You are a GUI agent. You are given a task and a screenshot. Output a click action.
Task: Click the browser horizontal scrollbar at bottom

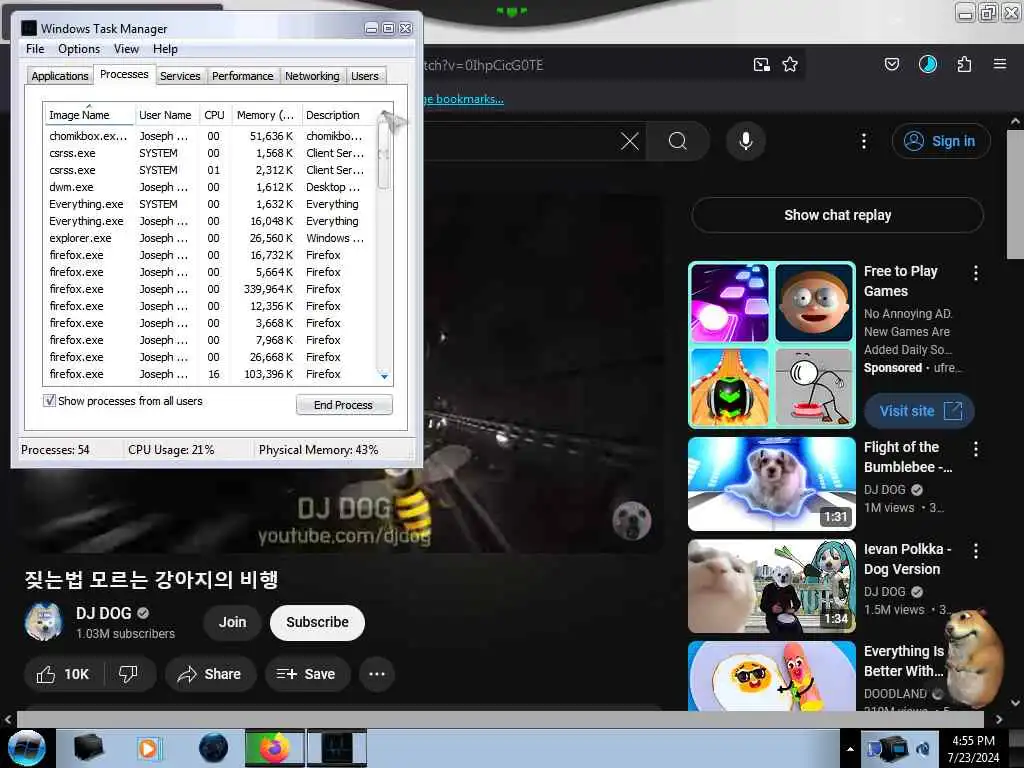pos(500,718)
